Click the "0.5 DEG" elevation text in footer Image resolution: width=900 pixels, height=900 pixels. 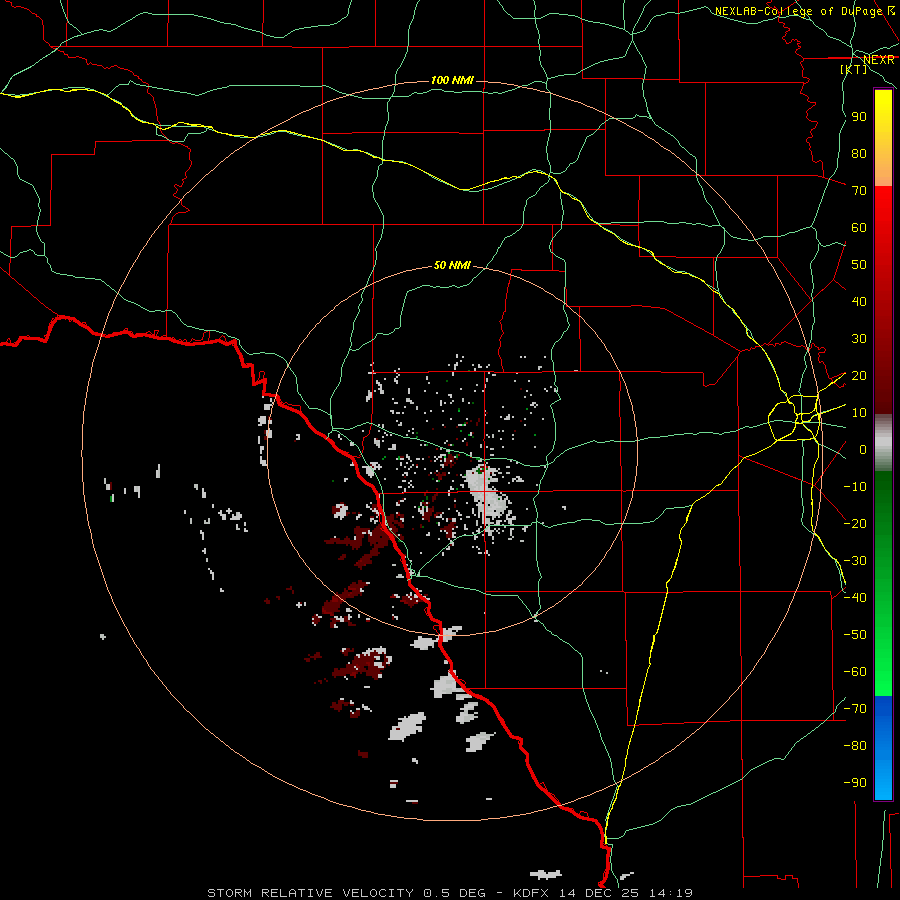[454, 893]
